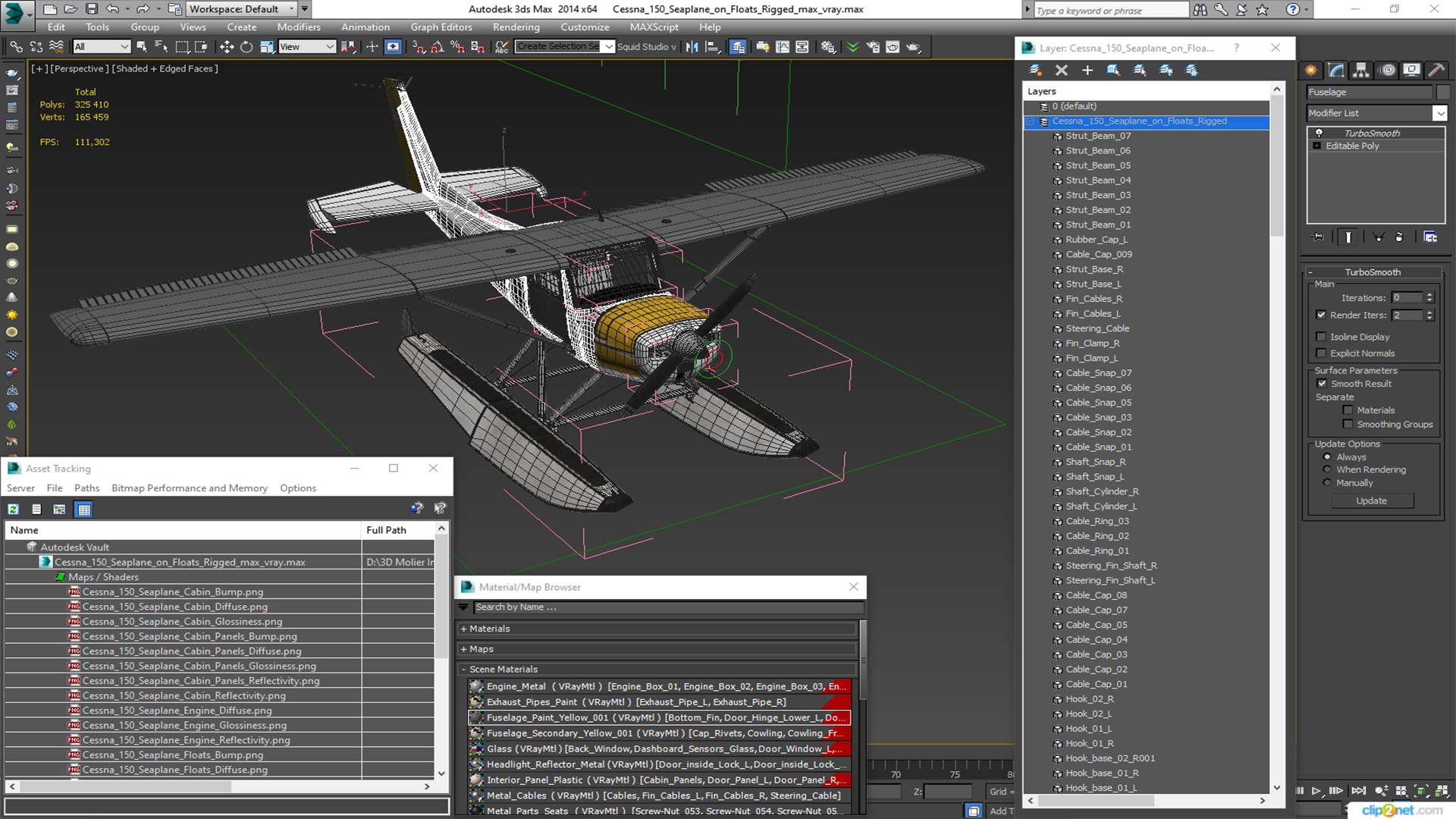Open the Rendering menu

516,27
